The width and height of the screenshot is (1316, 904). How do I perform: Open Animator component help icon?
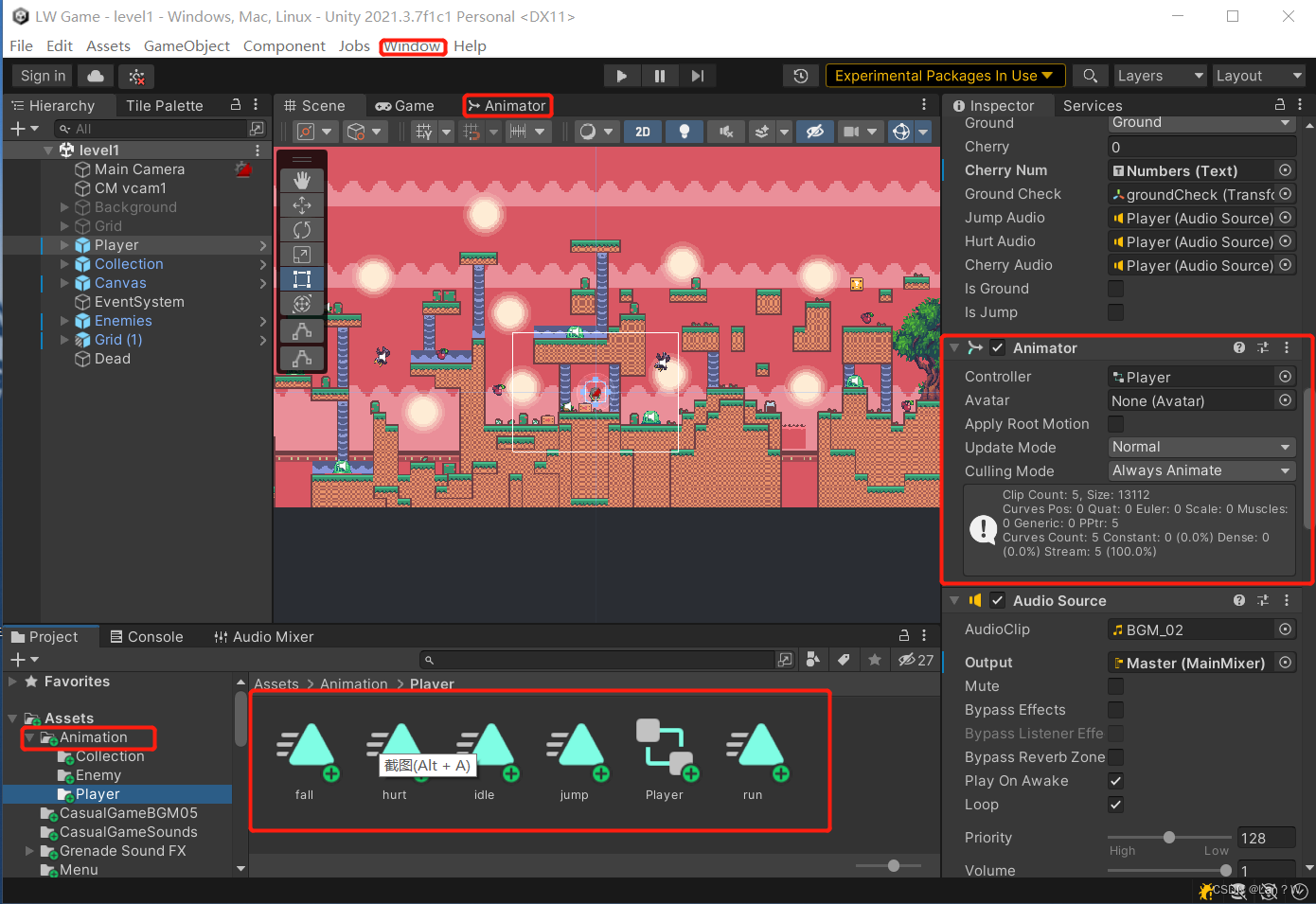tap(1239, 348)
